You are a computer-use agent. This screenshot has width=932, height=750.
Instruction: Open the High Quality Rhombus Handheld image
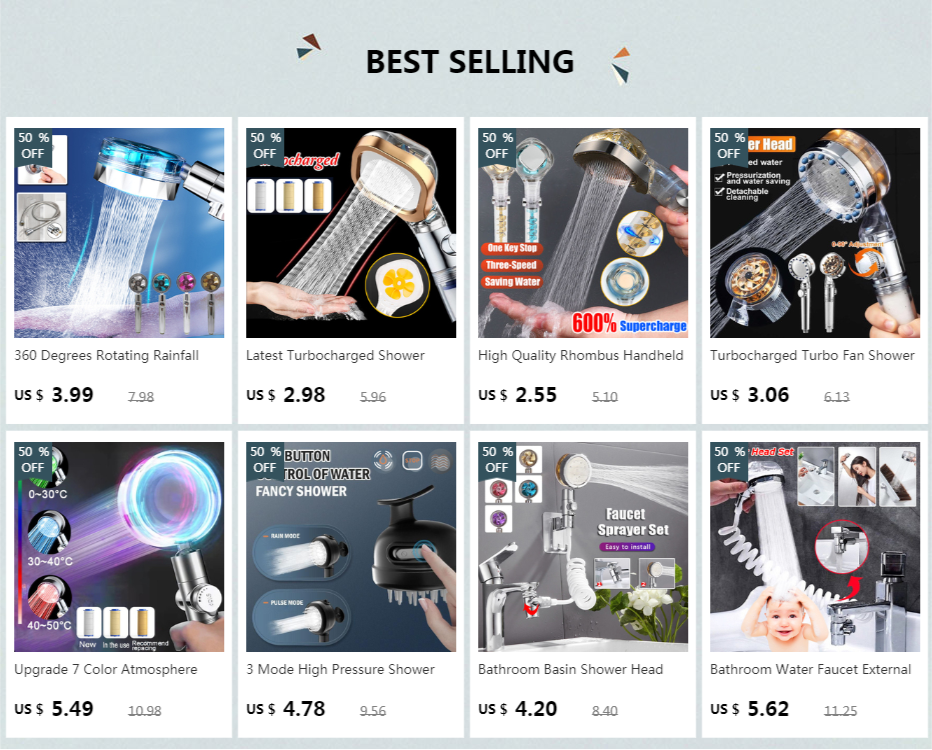[x=582, y=233]
